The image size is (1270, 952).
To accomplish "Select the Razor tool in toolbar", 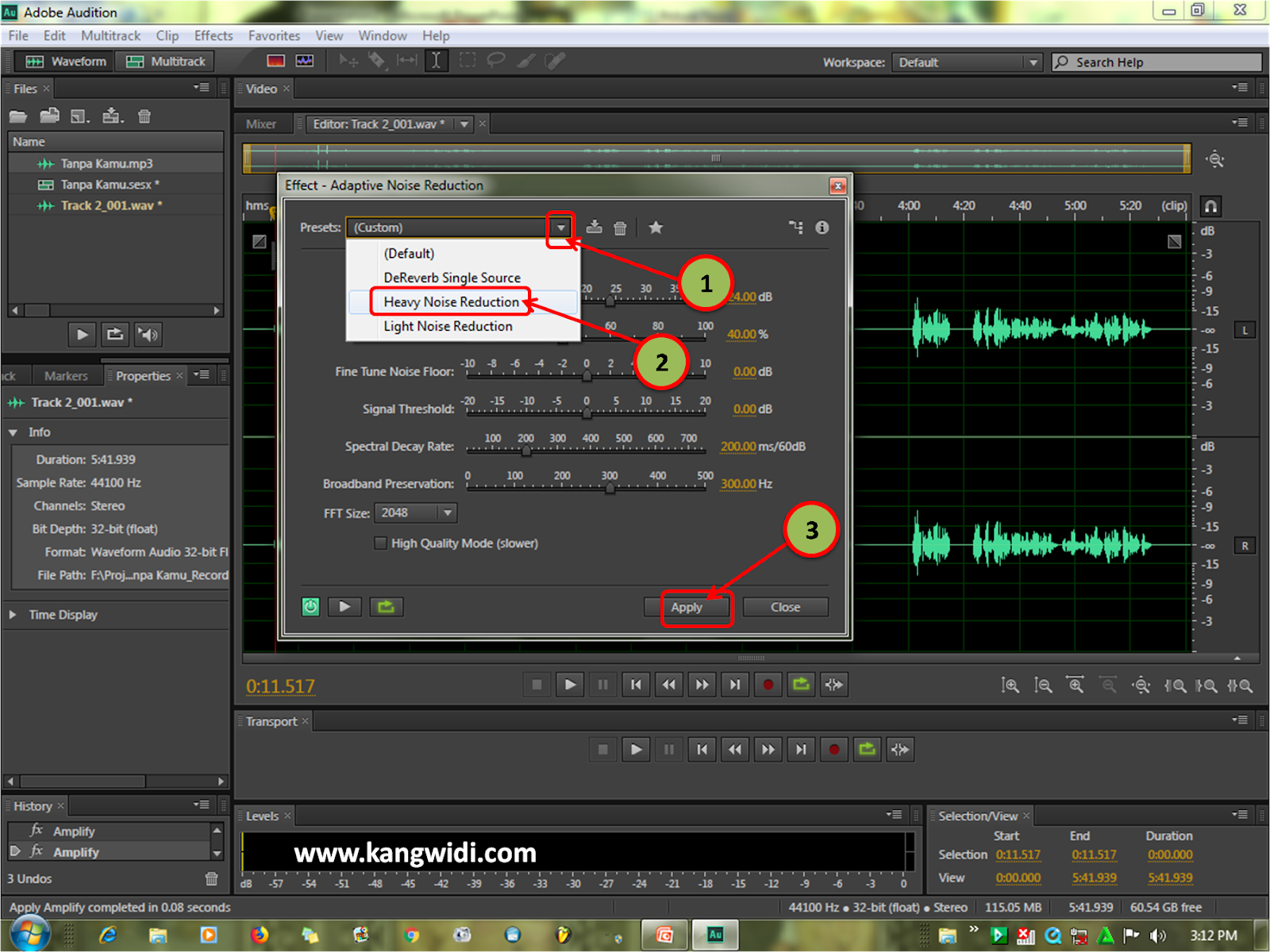I will pos(376,61).
